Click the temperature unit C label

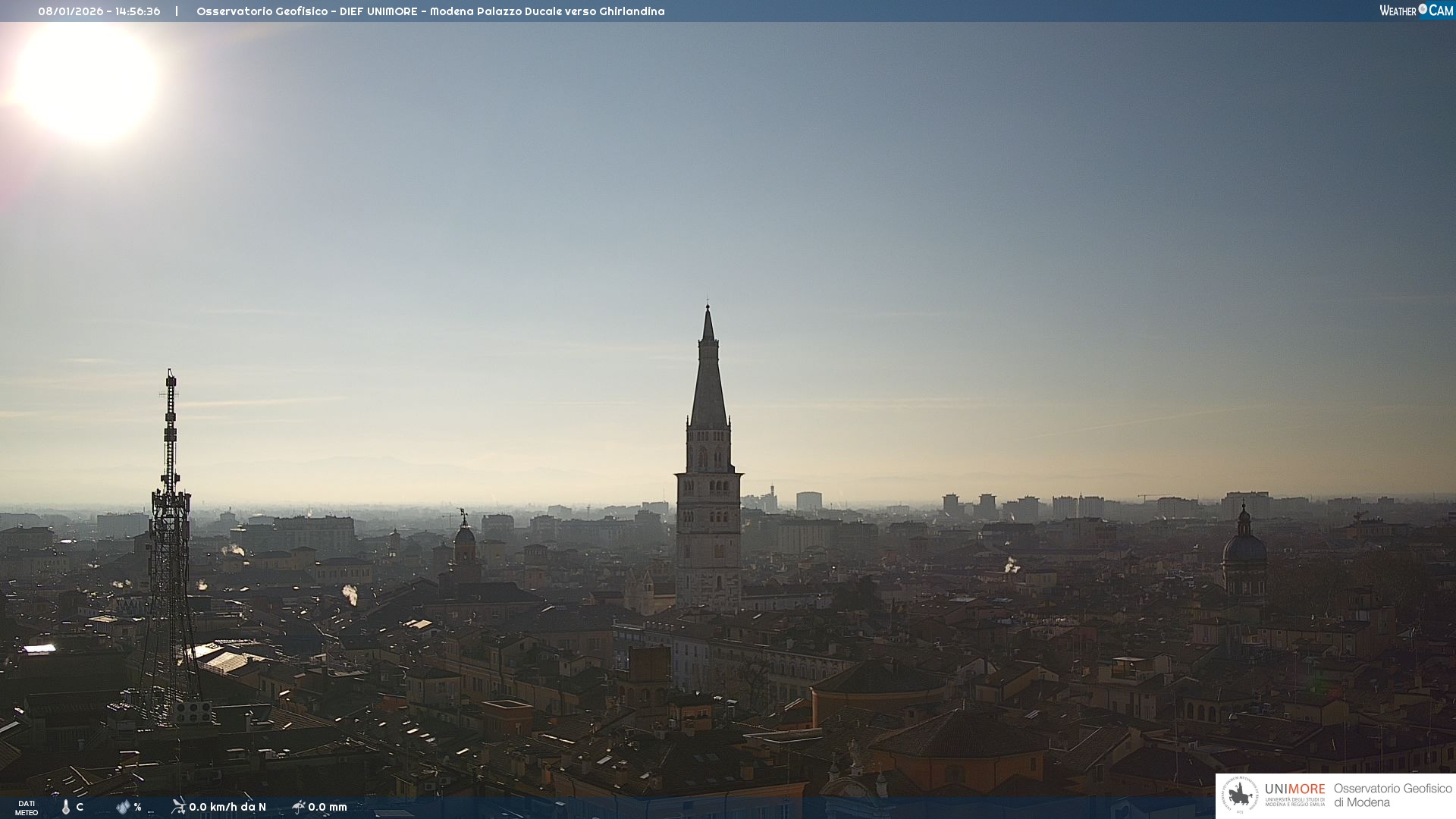click(x=80, y=807)
